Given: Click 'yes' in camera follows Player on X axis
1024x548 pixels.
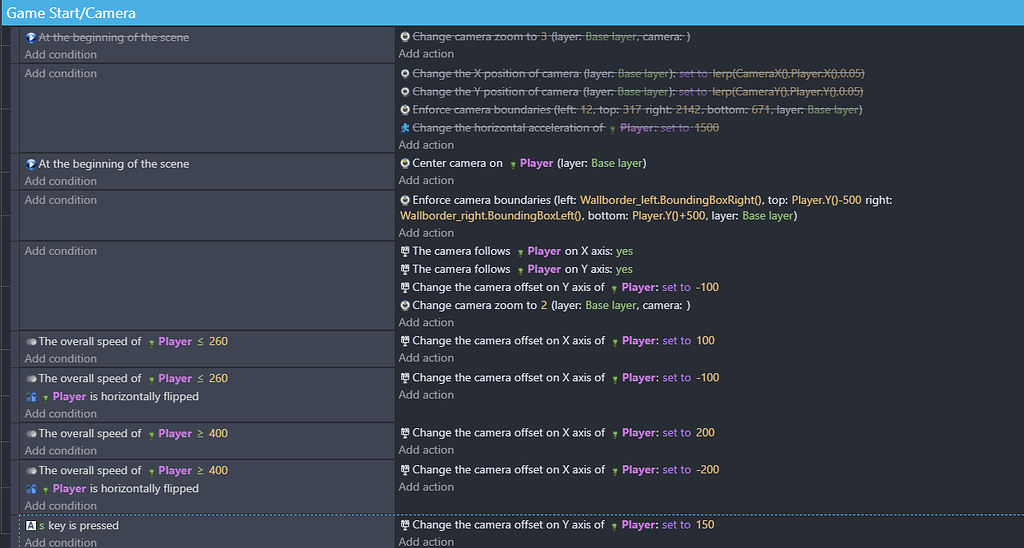Looking at the screenshot, I should pos(624,251).
